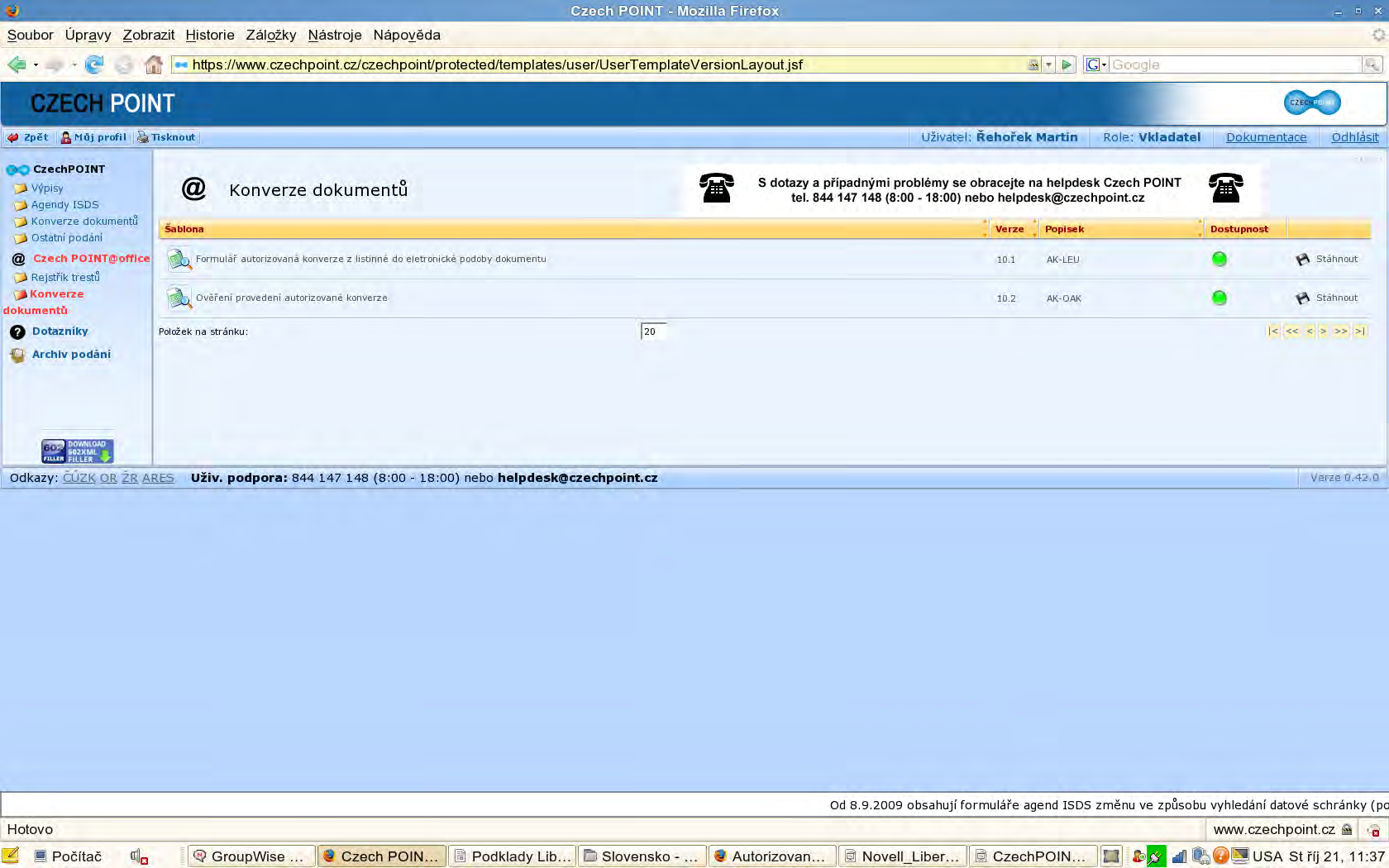Image resolution: width=1389 pixels, height=868 pixels.
Task: Switch to GroupWise taskbar window
Action: pyautogui.click(x=251, y=856)
